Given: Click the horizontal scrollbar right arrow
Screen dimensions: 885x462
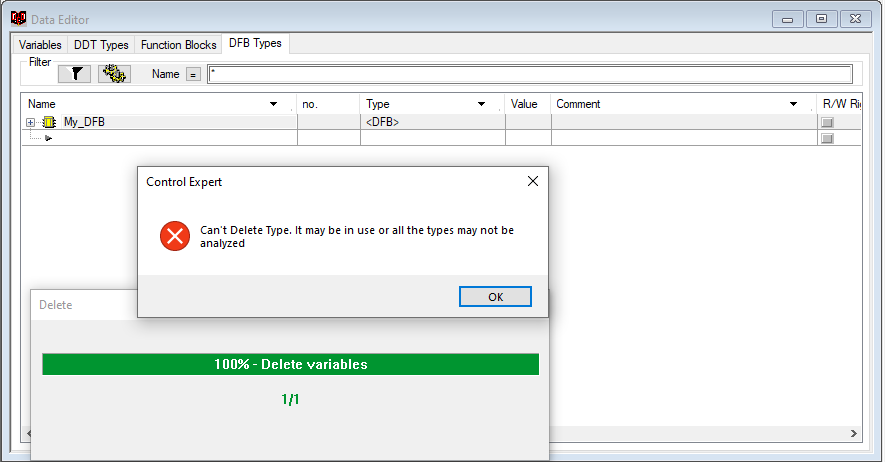Looking at the screenshot, I should tap(853, 433).
